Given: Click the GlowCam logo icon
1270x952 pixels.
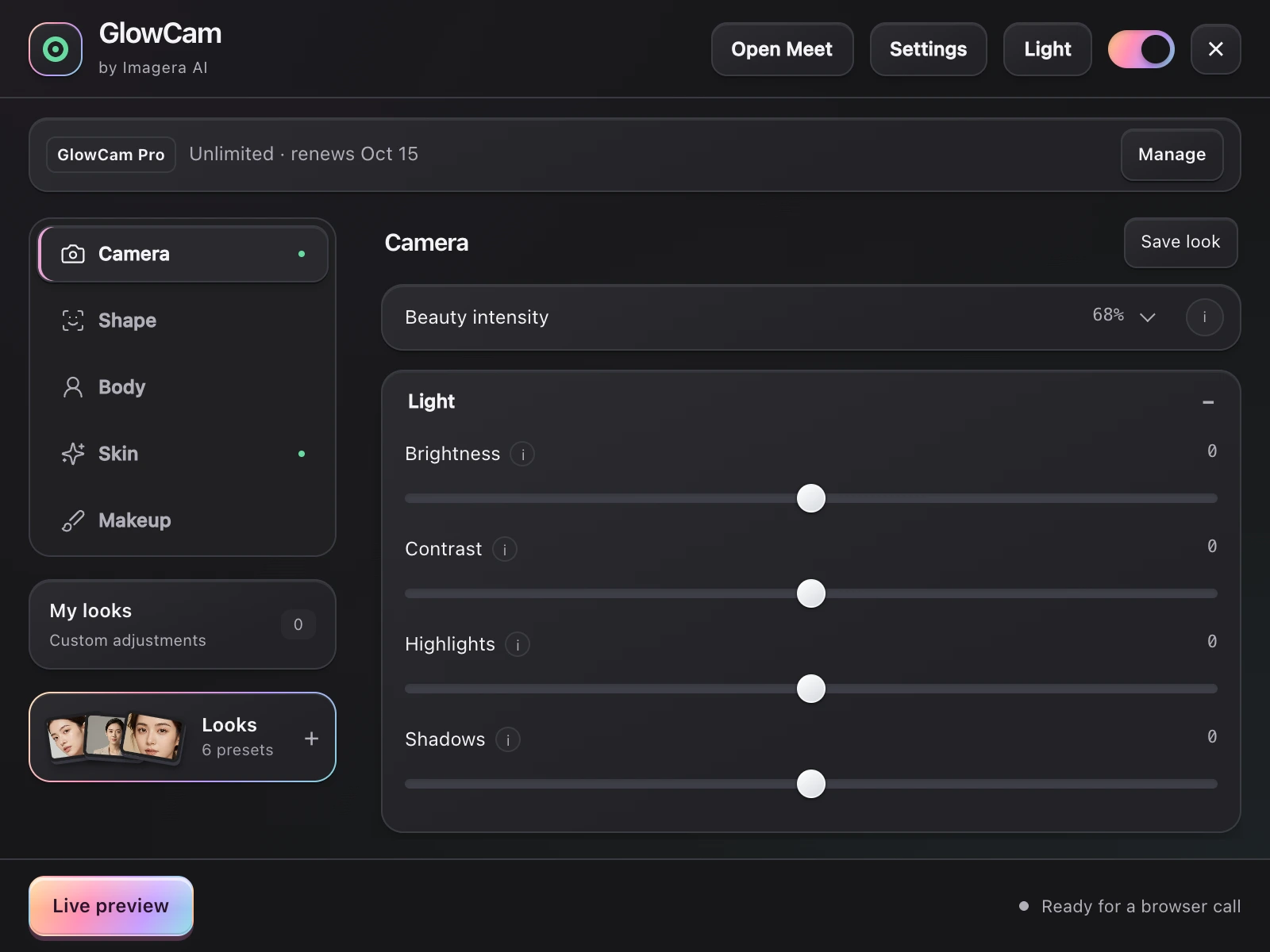Looking at the screenshot, I should [x=56, y=49].
